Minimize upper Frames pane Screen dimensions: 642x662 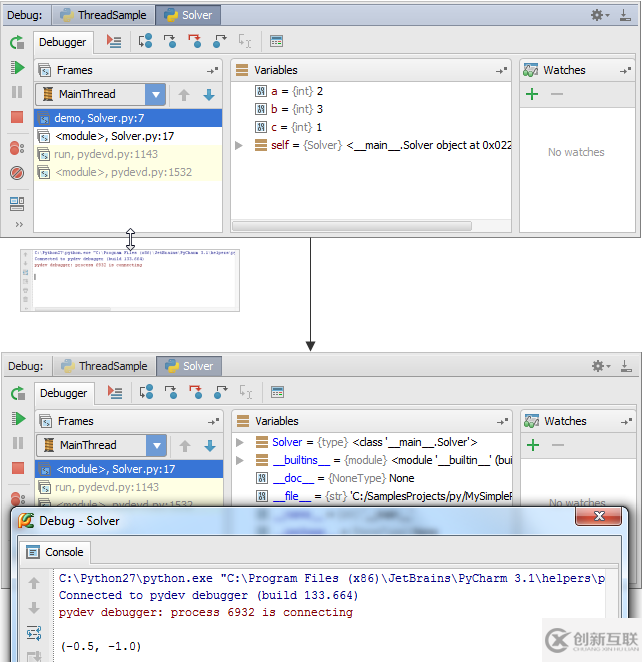pyautogui.click(x=212, y=71)
